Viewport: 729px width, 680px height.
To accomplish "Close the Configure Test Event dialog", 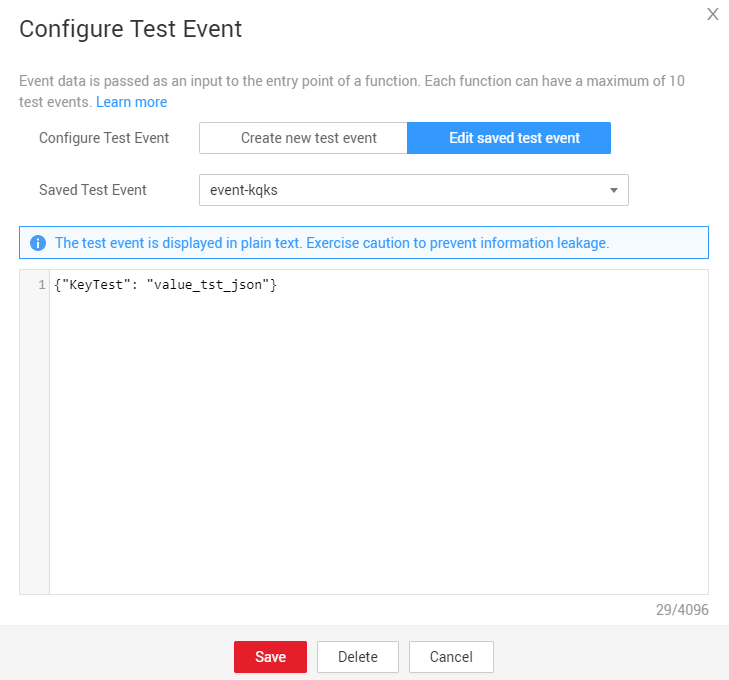I will (x=712, y=14).
